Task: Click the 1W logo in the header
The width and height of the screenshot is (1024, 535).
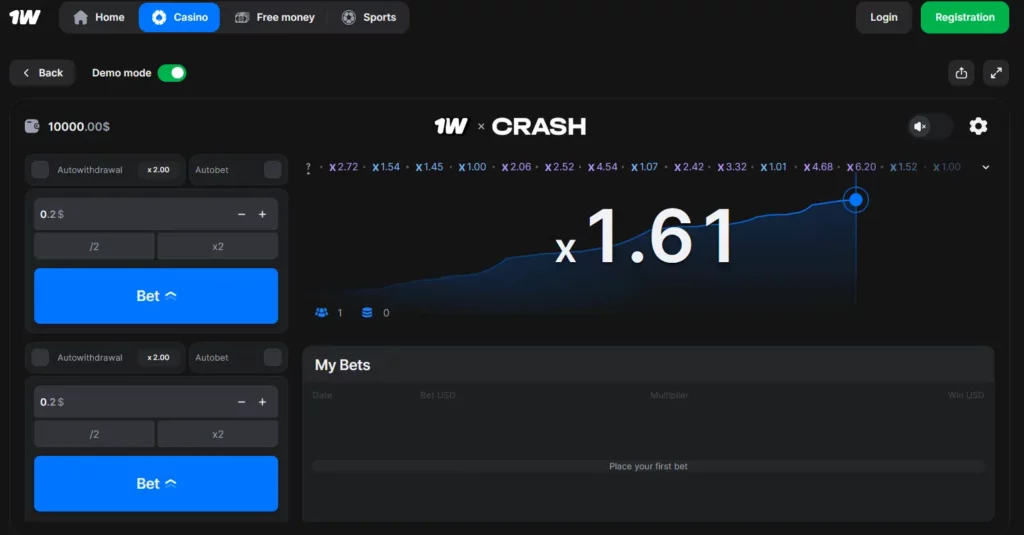Action: pos(25,17)
